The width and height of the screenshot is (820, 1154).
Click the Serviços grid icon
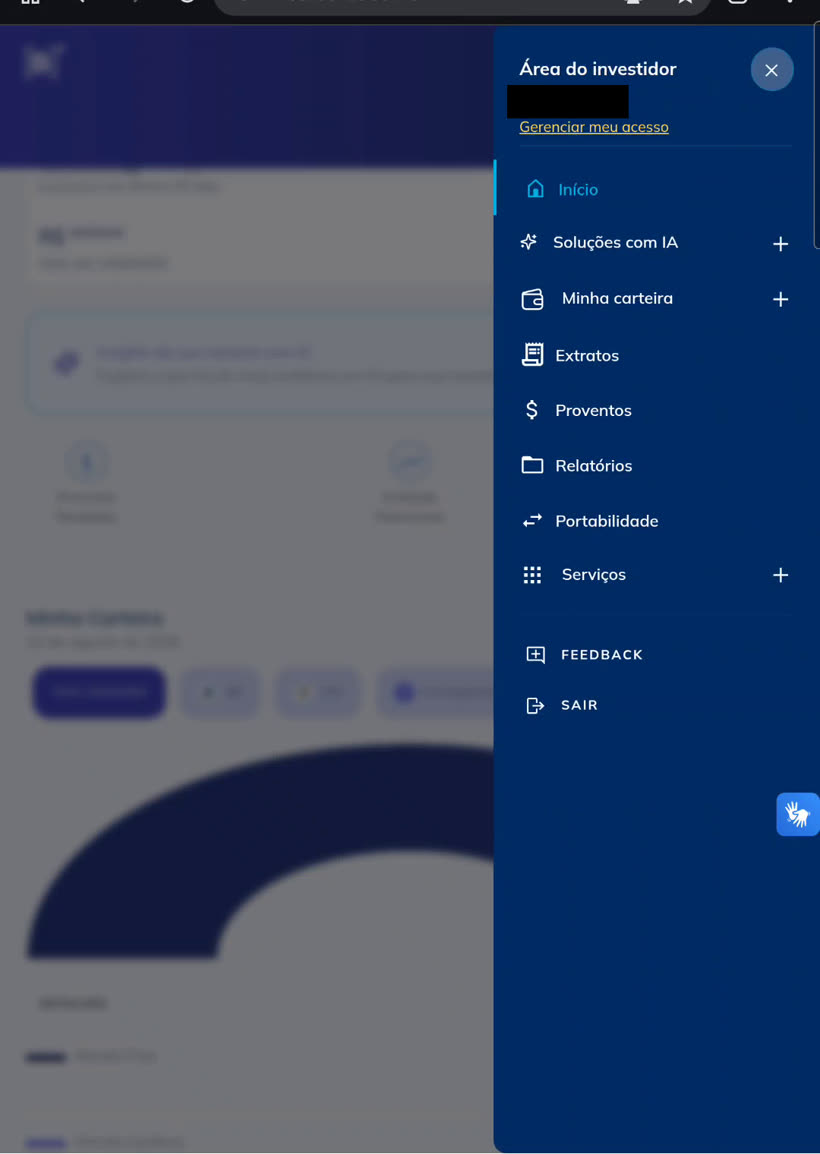coord(532,575)
